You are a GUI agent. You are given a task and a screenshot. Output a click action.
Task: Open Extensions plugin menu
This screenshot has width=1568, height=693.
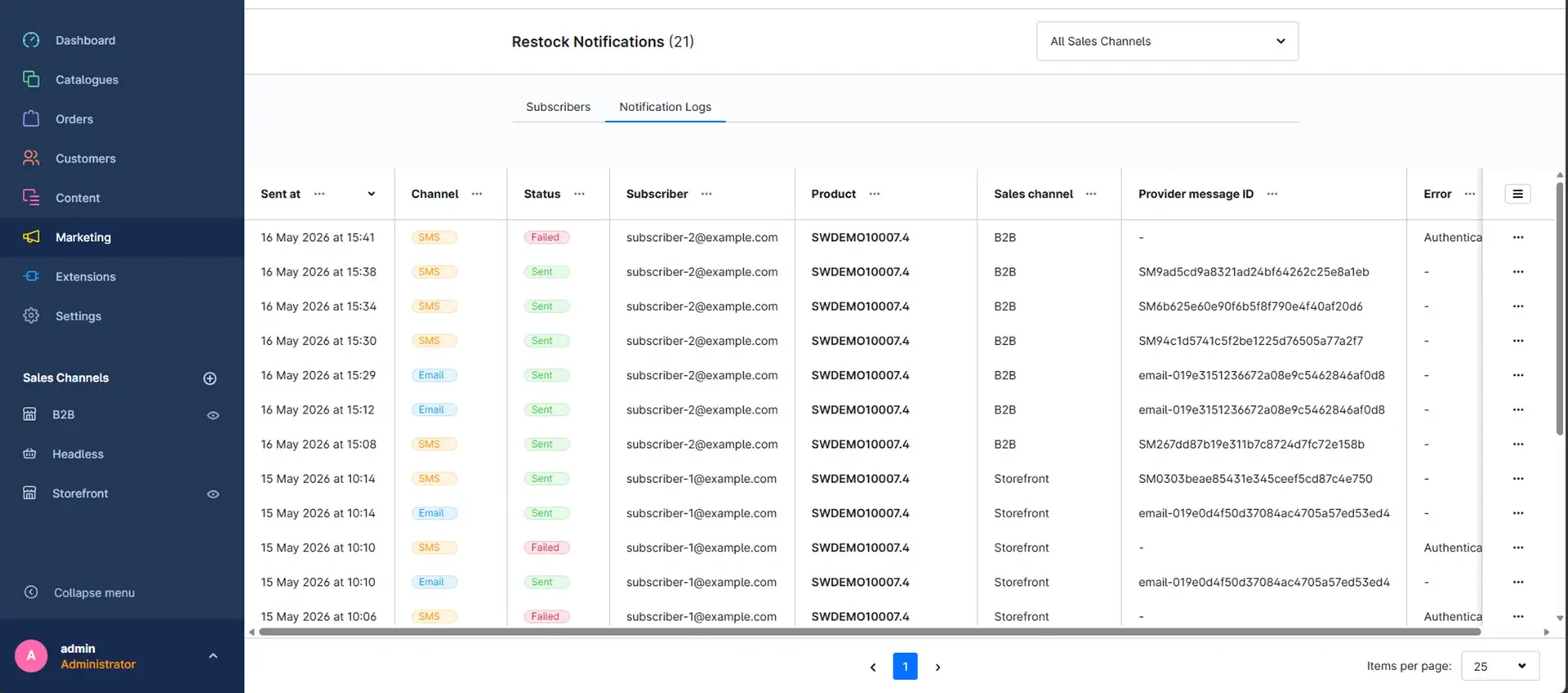(x=85, y=276)
